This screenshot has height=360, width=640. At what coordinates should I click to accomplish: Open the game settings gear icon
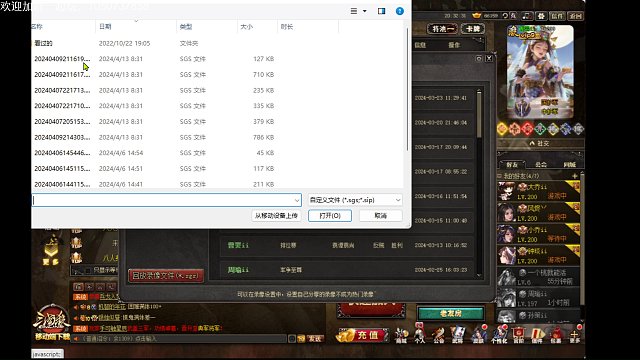point(541,16)
